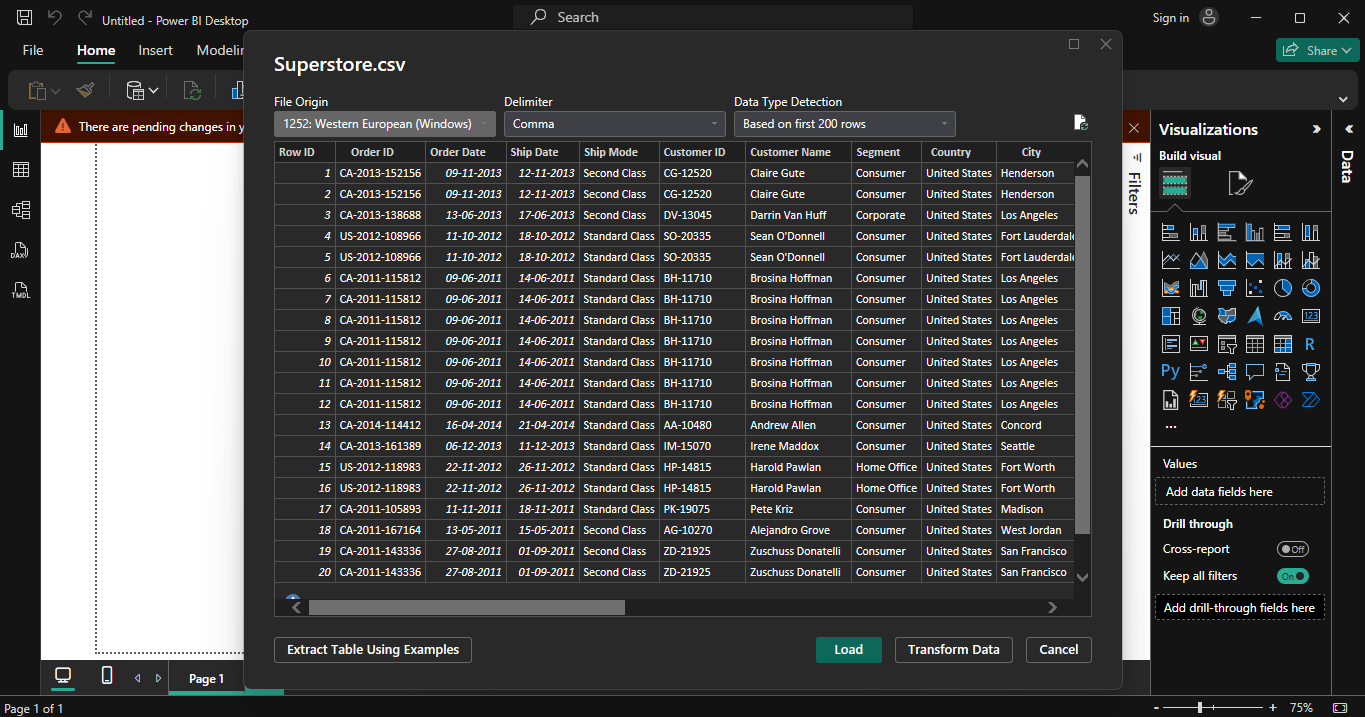Screen dimensions: 1365x717
Task: Open the File Origin dropdown
Action: (384, 123)
